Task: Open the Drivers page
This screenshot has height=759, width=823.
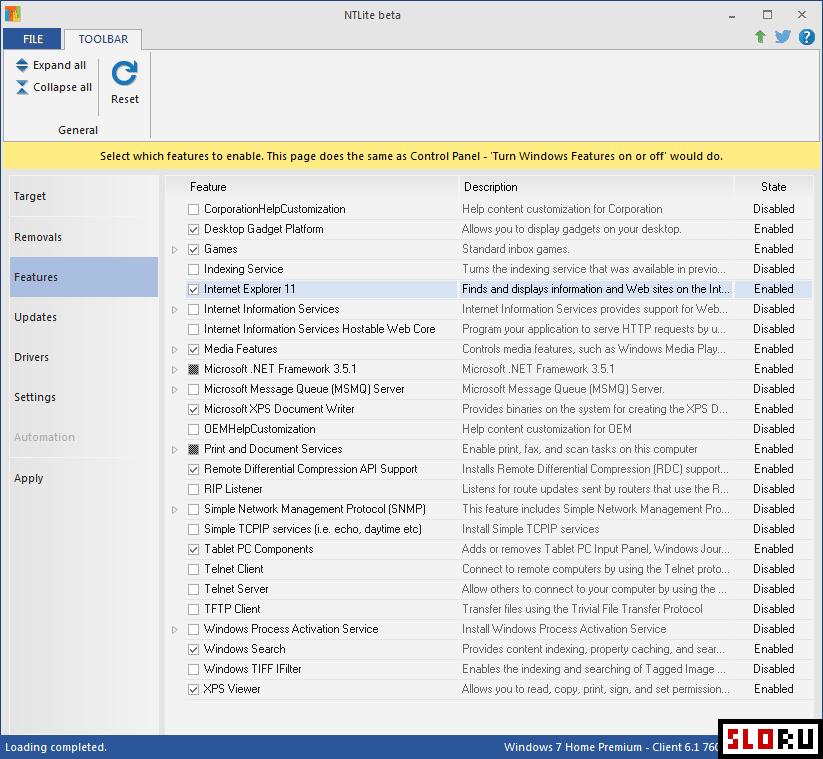Action: click(84, 357)
